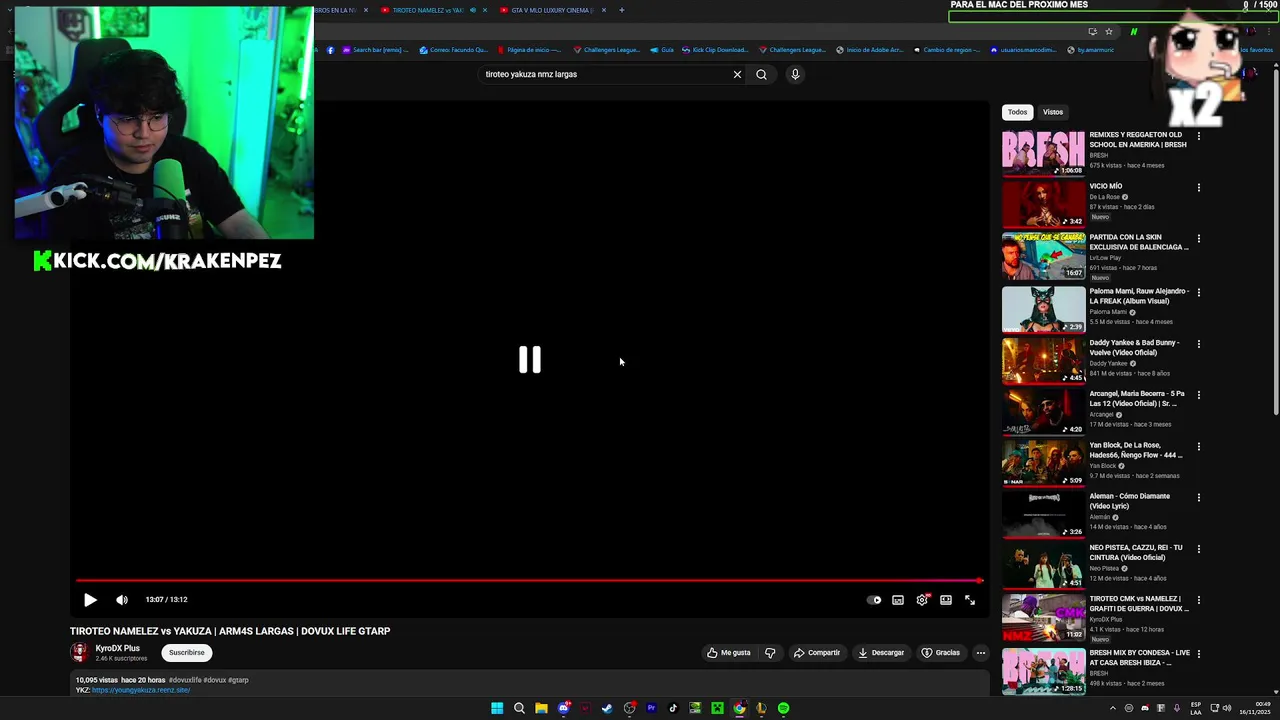
Task: Open Steam from the taskbar
Action: [607, 708]
